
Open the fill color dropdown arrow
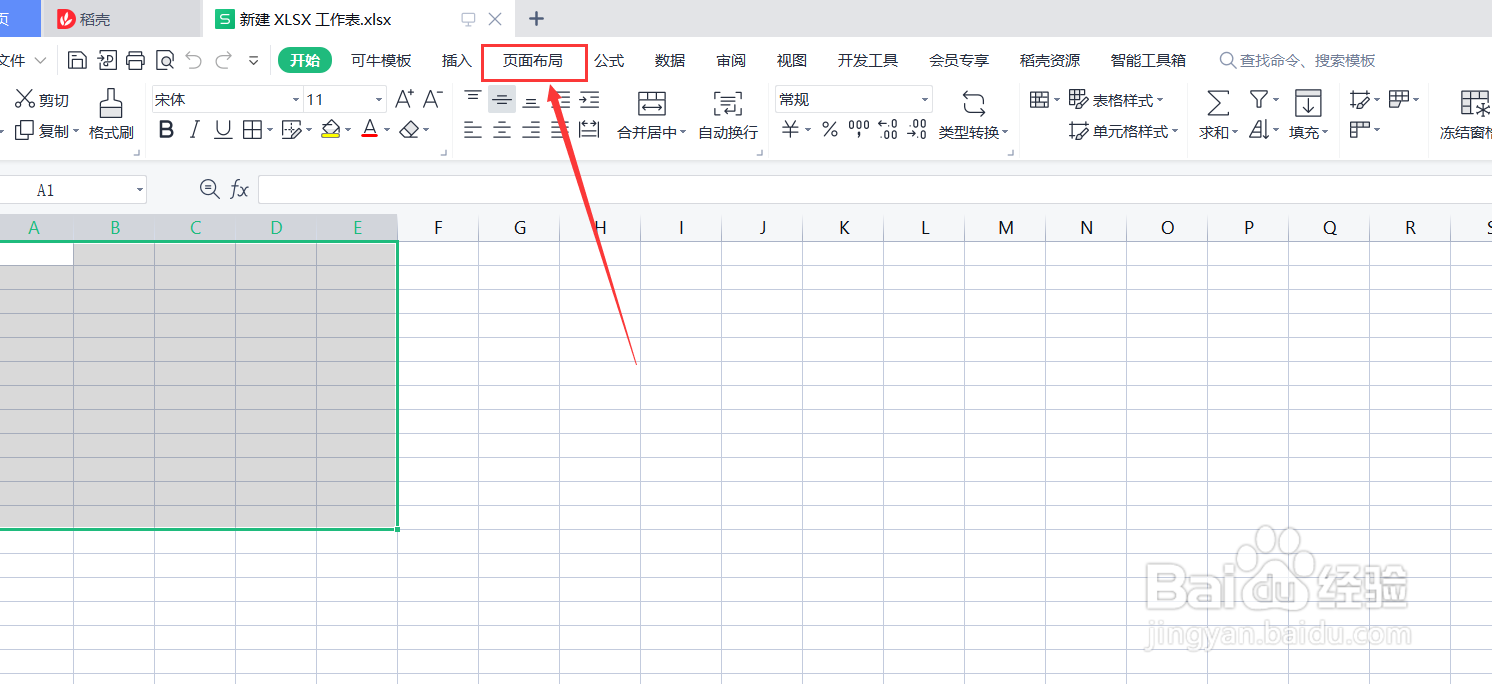[348, 131]
